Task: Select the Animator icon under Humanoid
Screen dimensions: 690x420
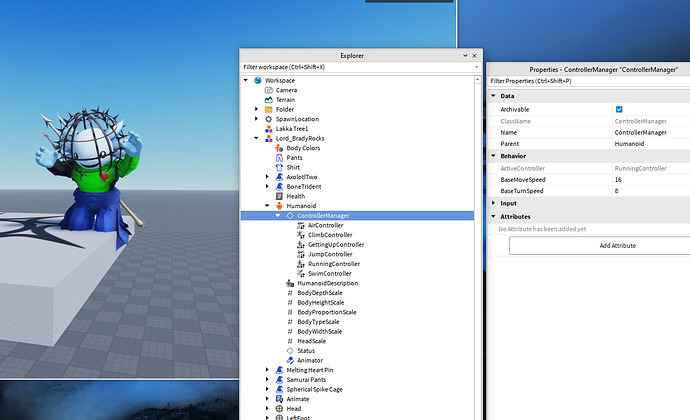Action: click(290, 360)
